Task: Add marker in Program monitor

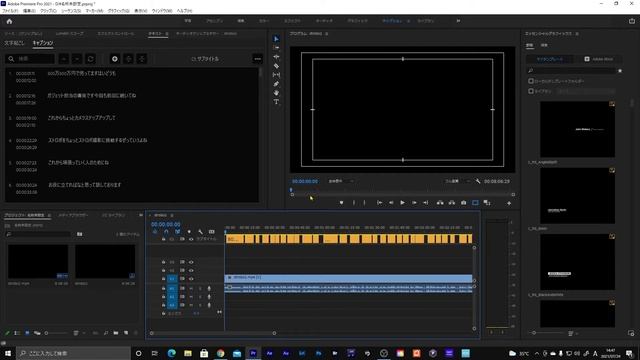Action: 341,202
